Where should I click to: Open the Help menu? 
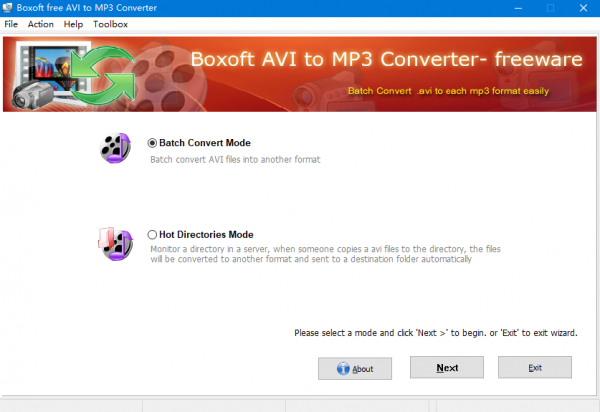(x=73, y=24)
